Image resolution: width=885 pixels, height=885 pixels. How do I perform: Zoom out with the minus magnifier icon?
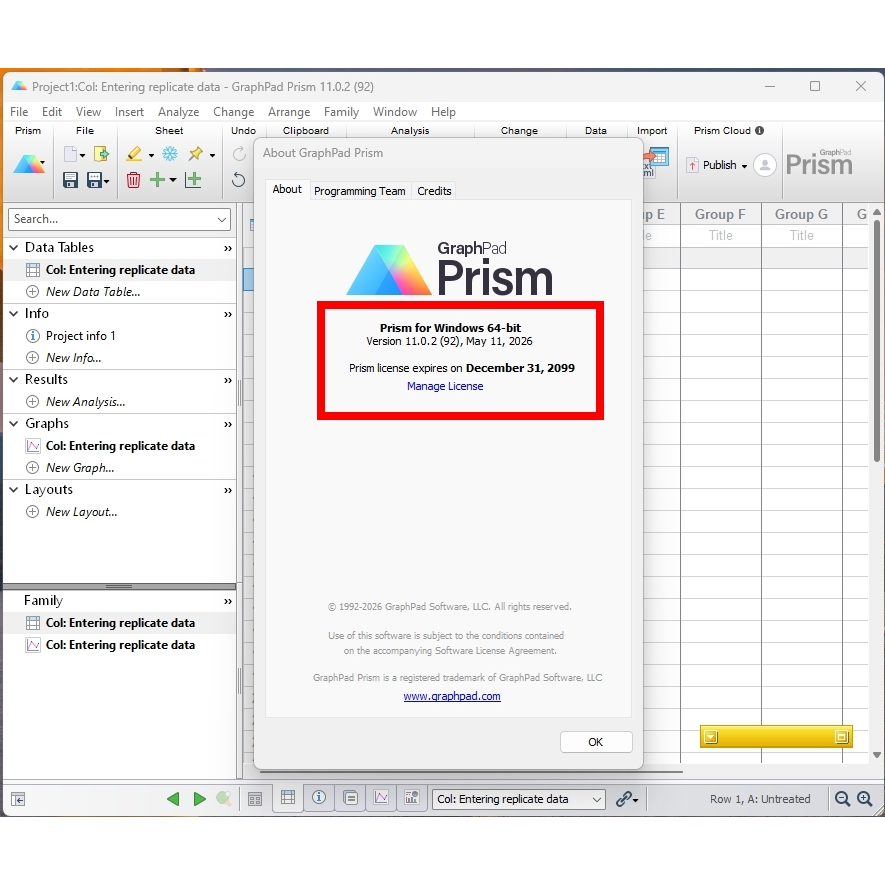[x=842, y=799]
